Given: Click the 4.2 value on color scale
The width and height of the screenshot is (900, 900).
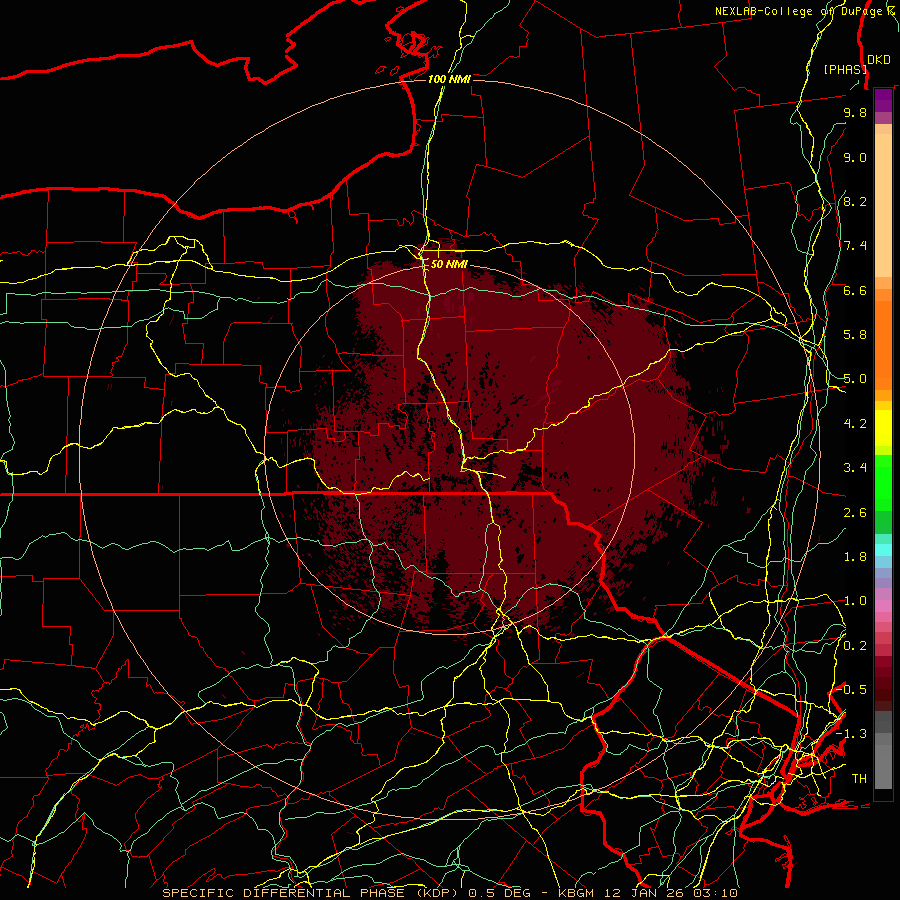Looking at the screenshot, I should pos(855,424).
